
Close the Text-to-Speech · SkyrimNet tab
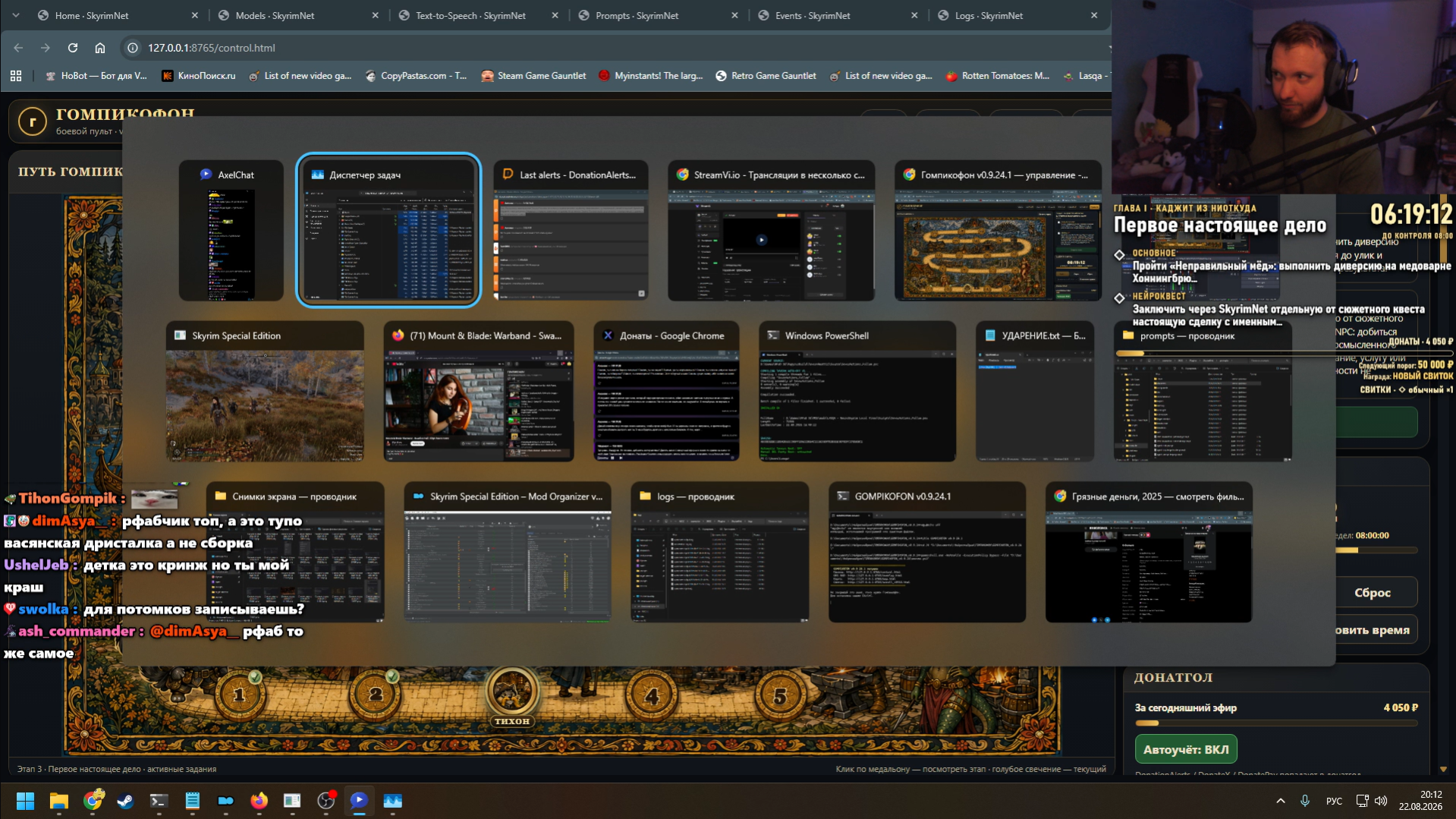555,15
